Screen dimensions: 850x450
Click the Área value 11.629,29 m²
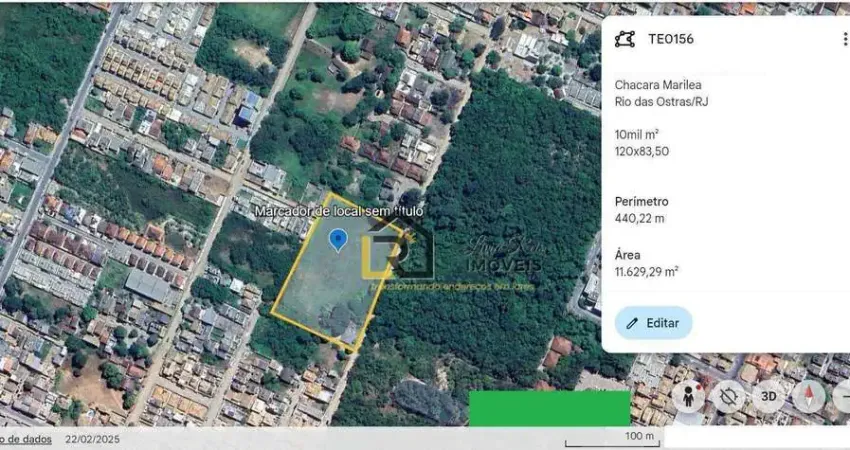coord(646,271)
